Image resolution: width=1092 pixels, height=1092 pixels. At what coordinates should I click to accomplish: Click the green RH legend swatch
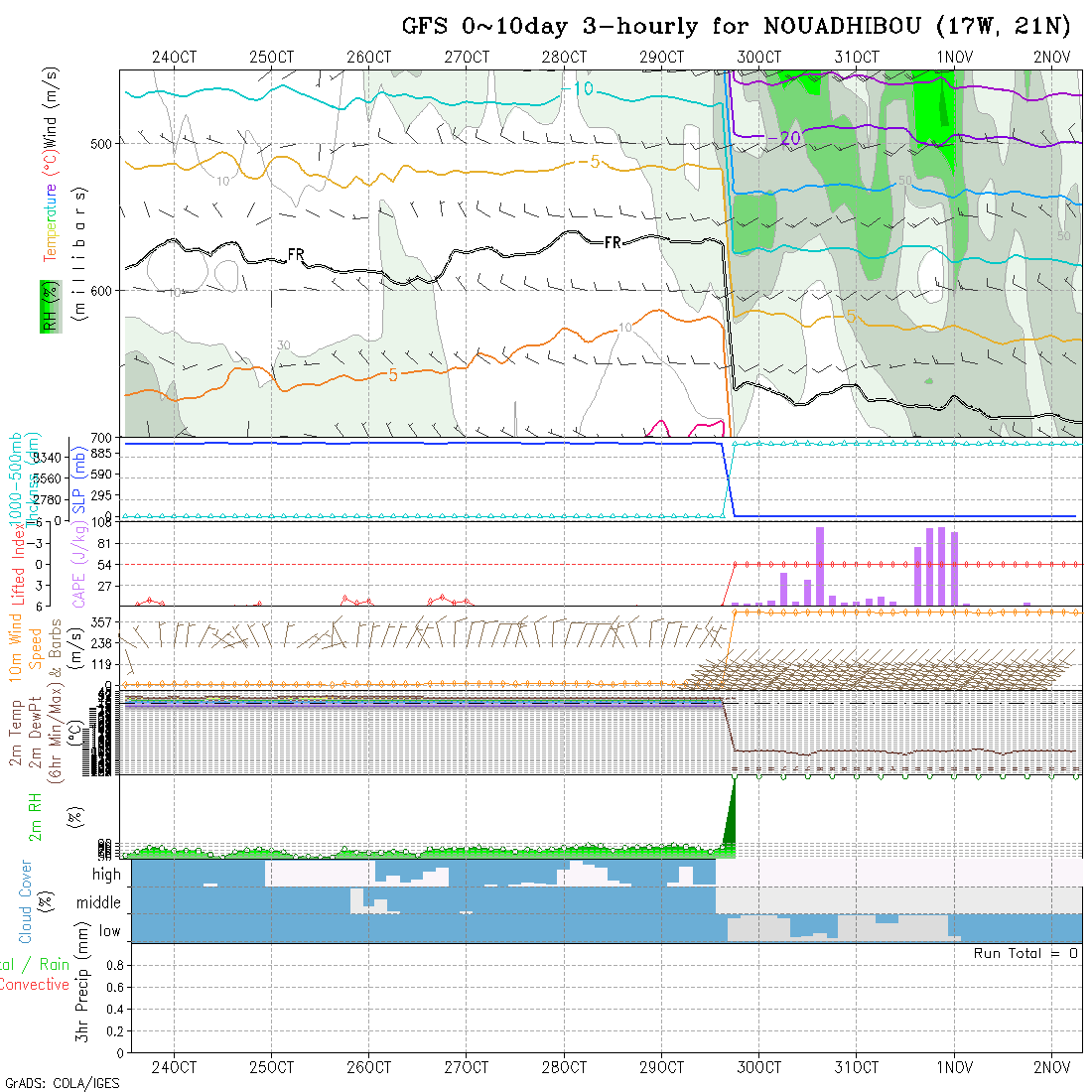(x=47, y=306)
